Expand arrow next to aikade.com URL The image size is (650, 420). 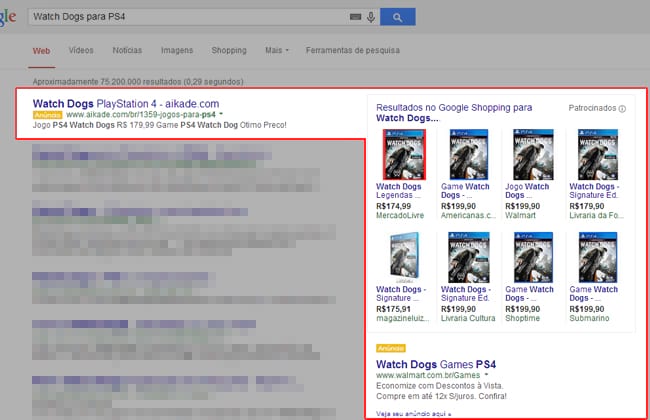click(221, 114)
